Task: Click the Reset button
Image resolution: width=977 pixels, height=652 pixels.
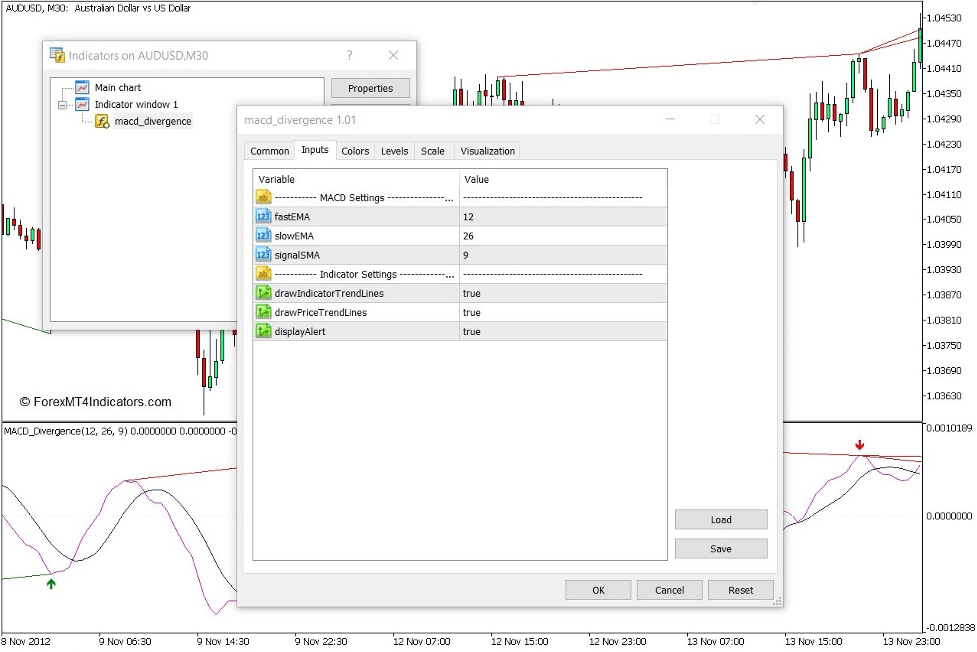Action: tap(740, 590)
